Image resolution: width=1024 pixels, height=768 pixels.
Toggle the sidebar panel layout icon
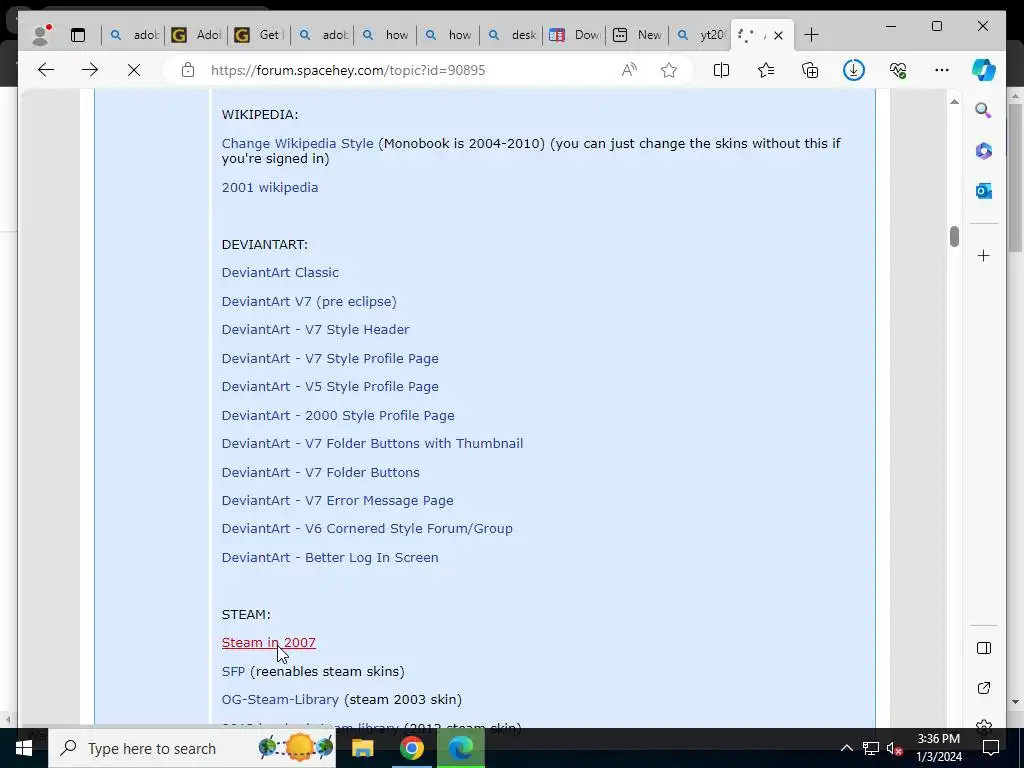click(984, 648)
